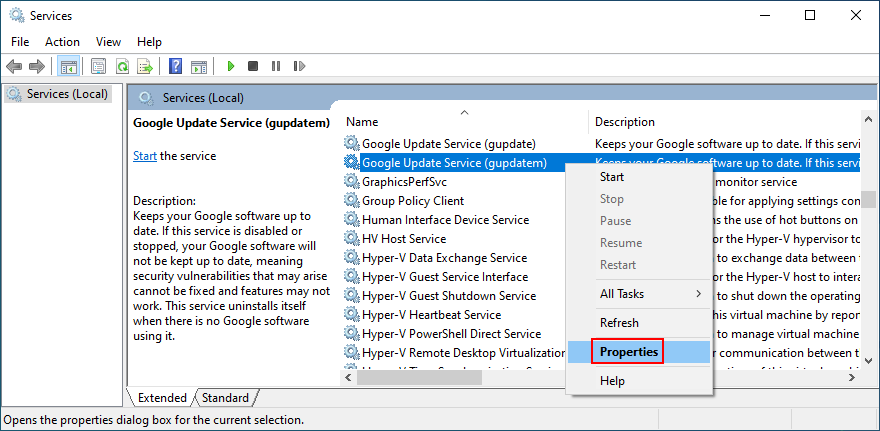Screen dimensions: 880x431
Task: Select Hyper-V Heartbeat Service name
Action: coord(432,315)
